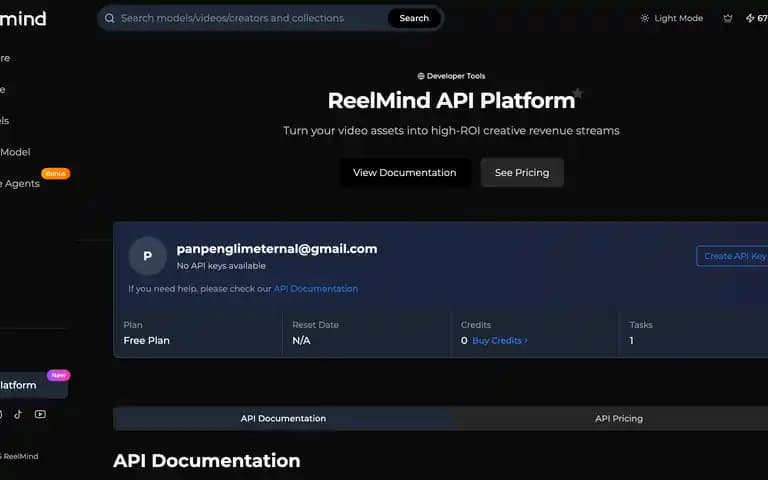The width and height of the screenshot is (768, 480).
Task: Click the round P user avatar
Action: 147,256
